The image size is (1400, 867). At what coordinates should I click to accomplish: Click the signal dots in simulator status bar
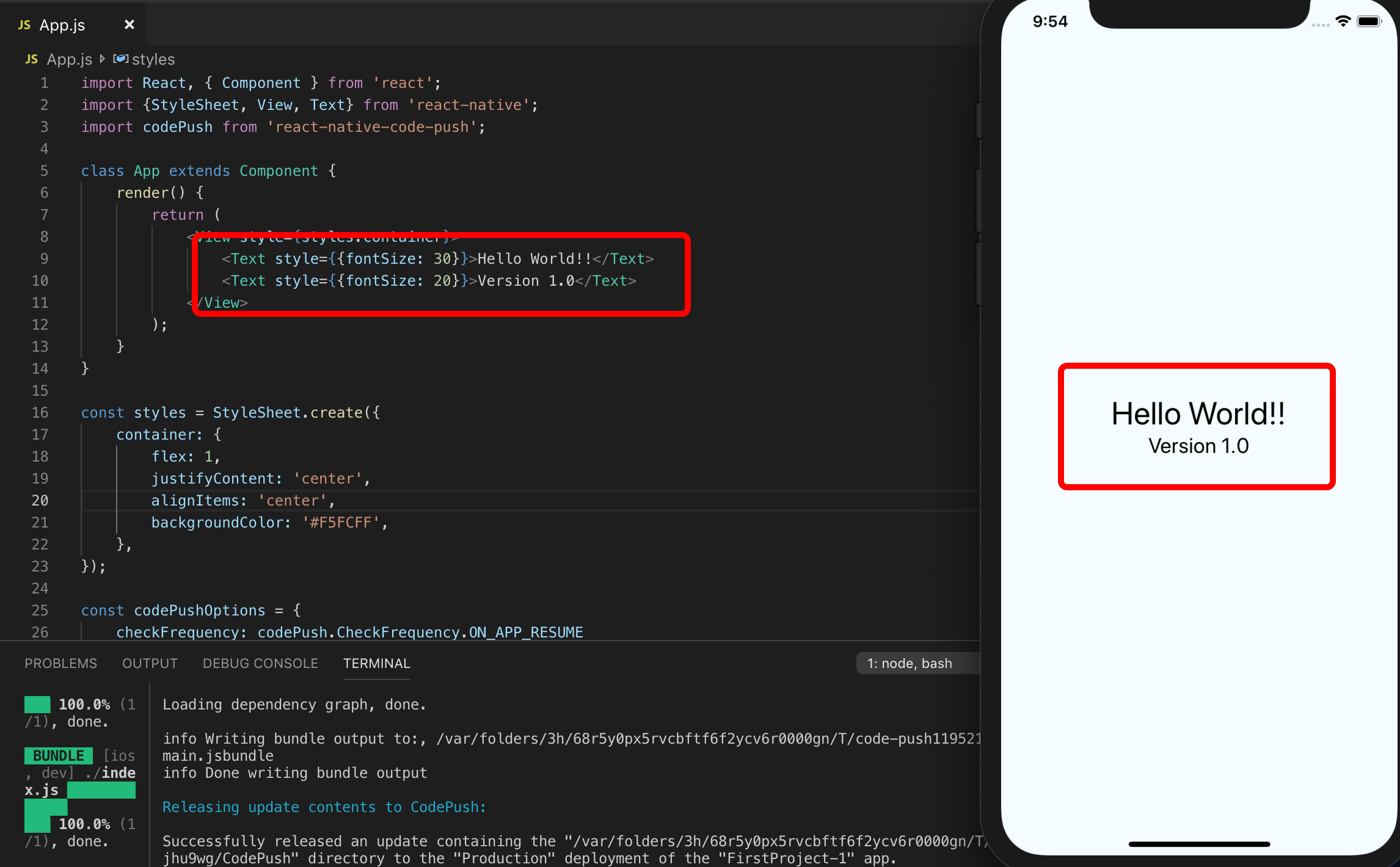(1320, 25)
